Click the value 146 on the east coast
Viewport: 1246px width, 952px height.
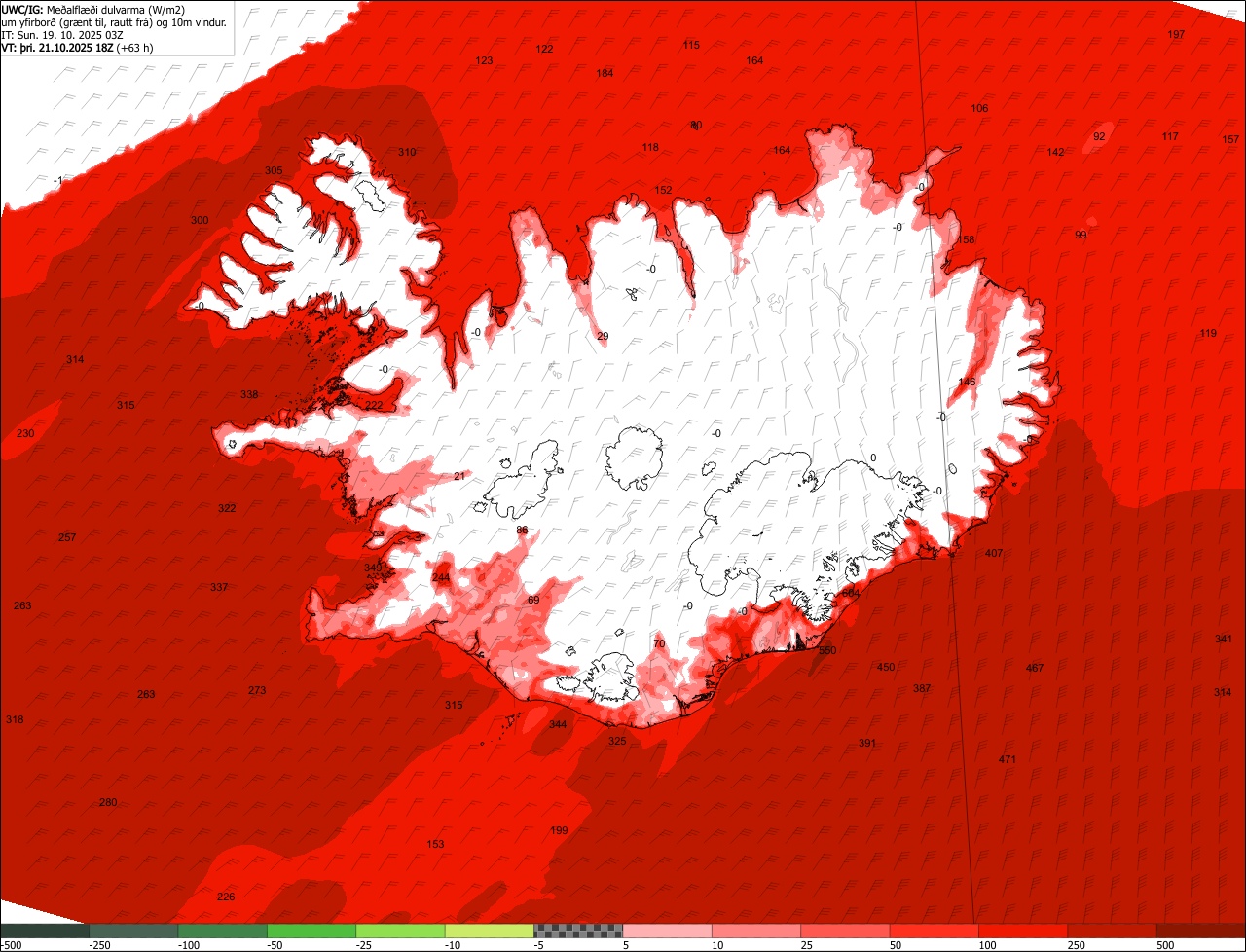(967, 382)
